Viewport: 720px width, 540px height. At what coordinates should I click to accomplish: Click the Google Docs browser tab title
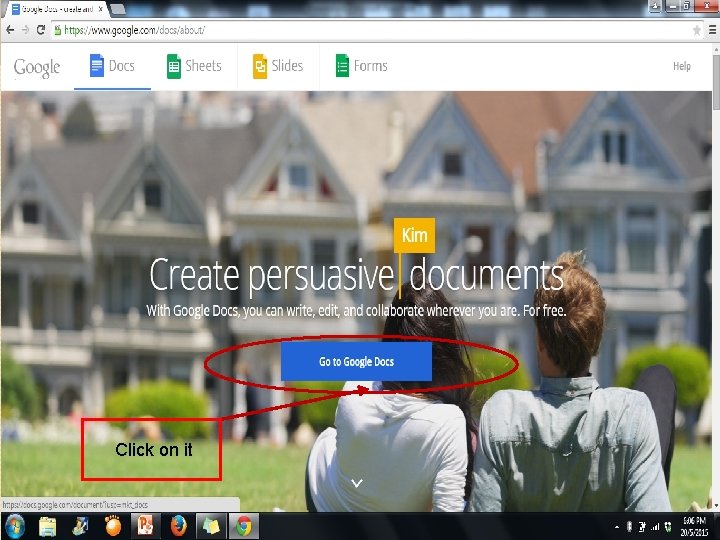tap(57, 9)
